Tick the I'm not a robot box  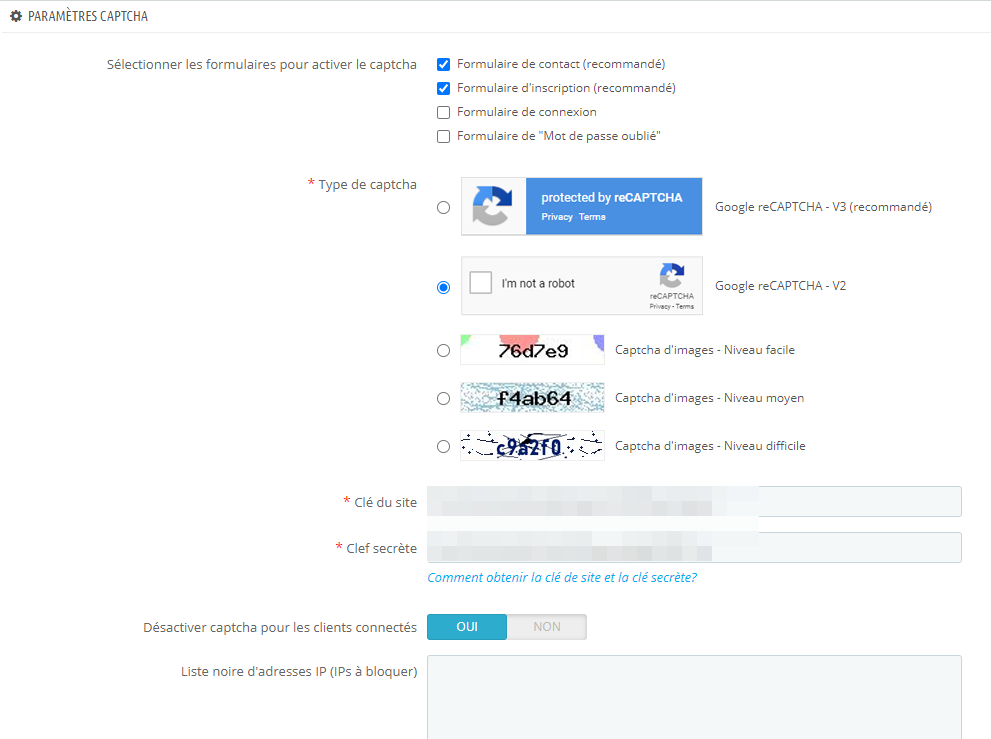[x=480, y=283]
